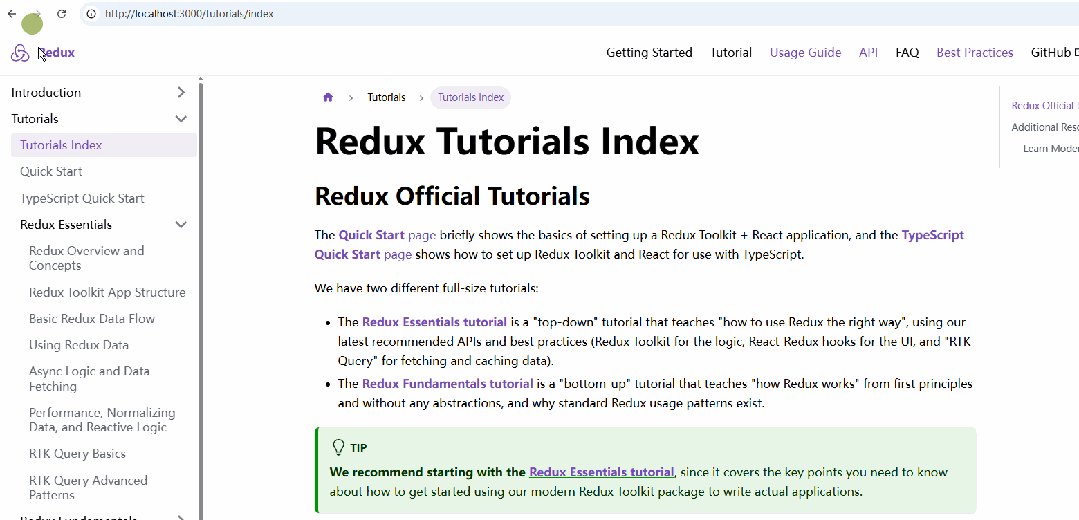Open Performance, Normalizing Data page
This screenshot has width=1079, height=520.
click(102, 420)
